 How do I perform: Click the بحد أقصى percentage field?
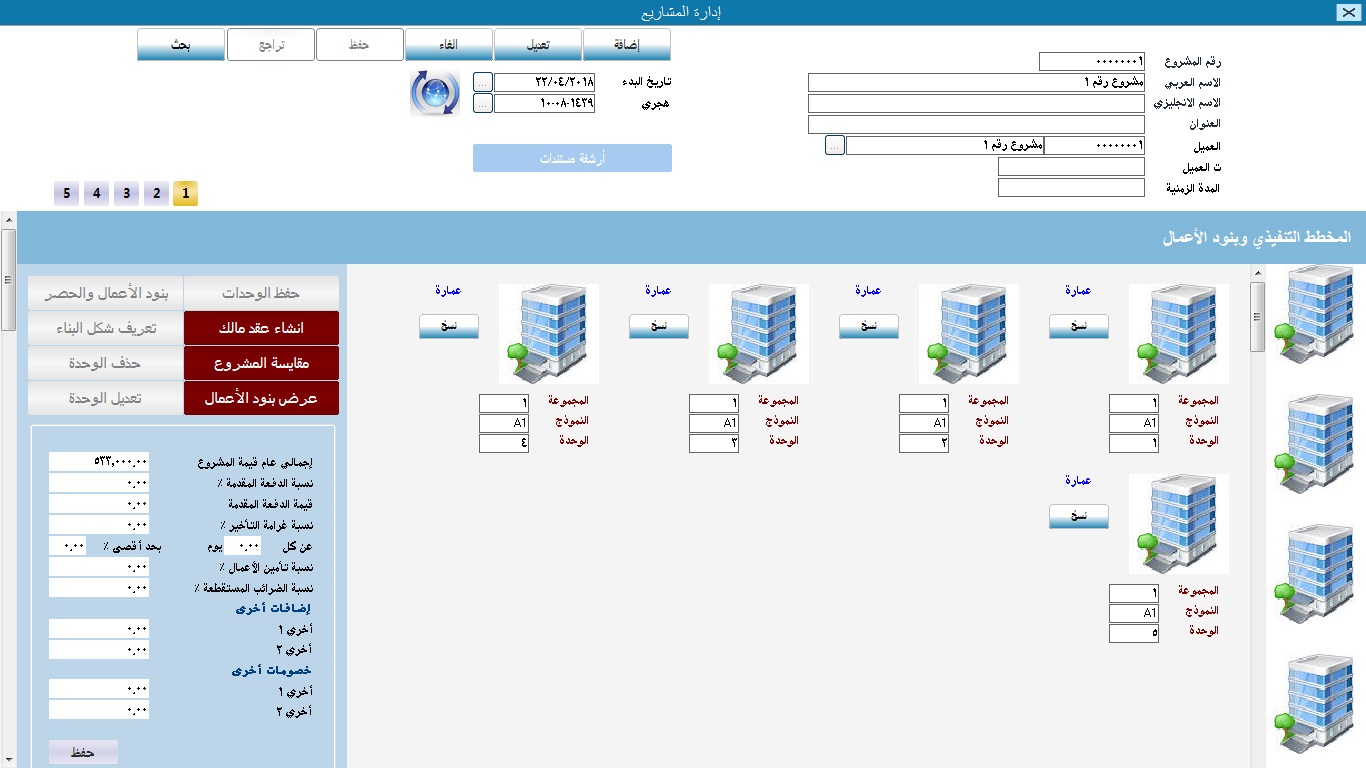(67, 546)
